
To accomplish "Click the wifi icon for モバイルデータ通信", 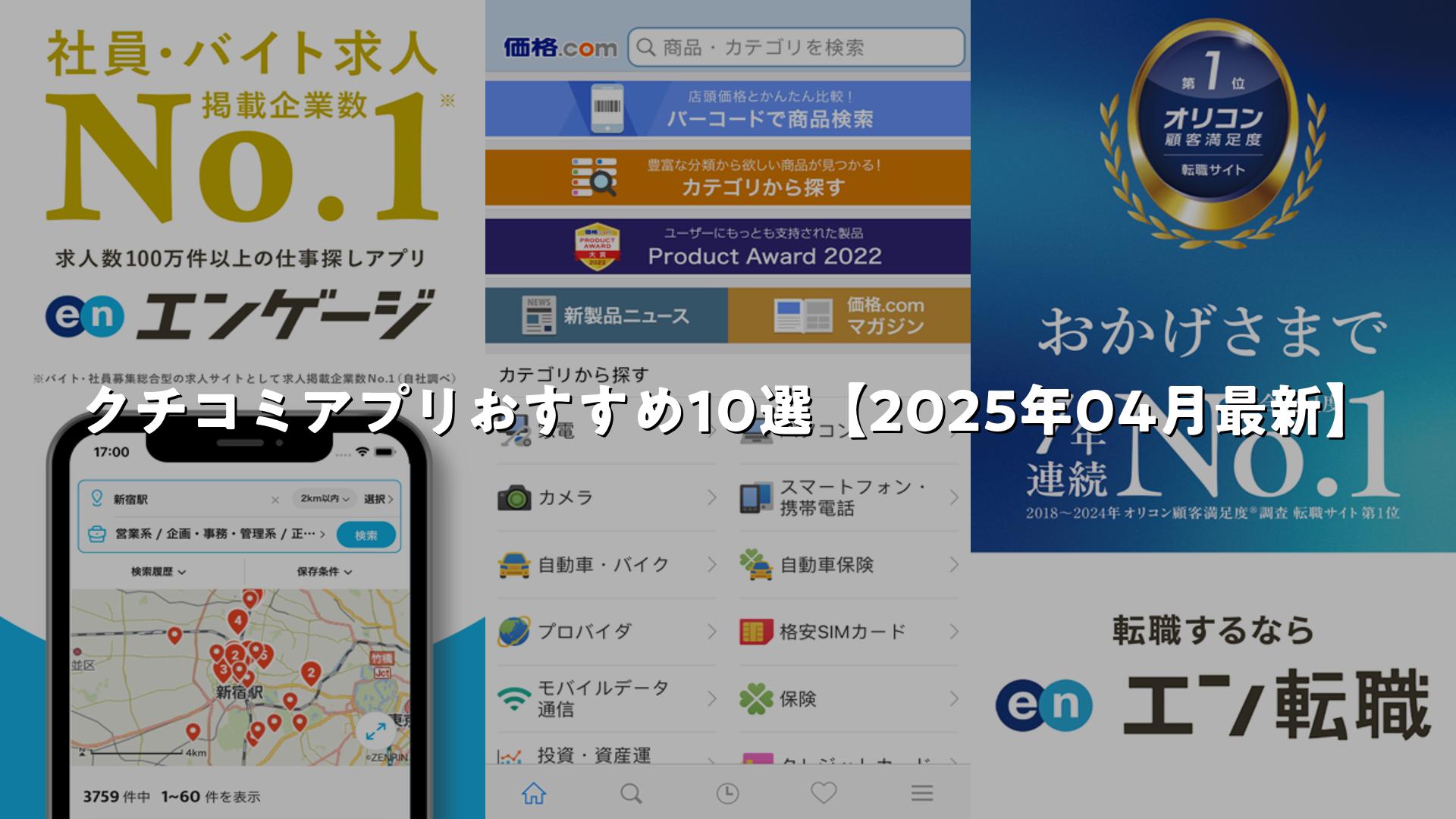I will (515, 698).
